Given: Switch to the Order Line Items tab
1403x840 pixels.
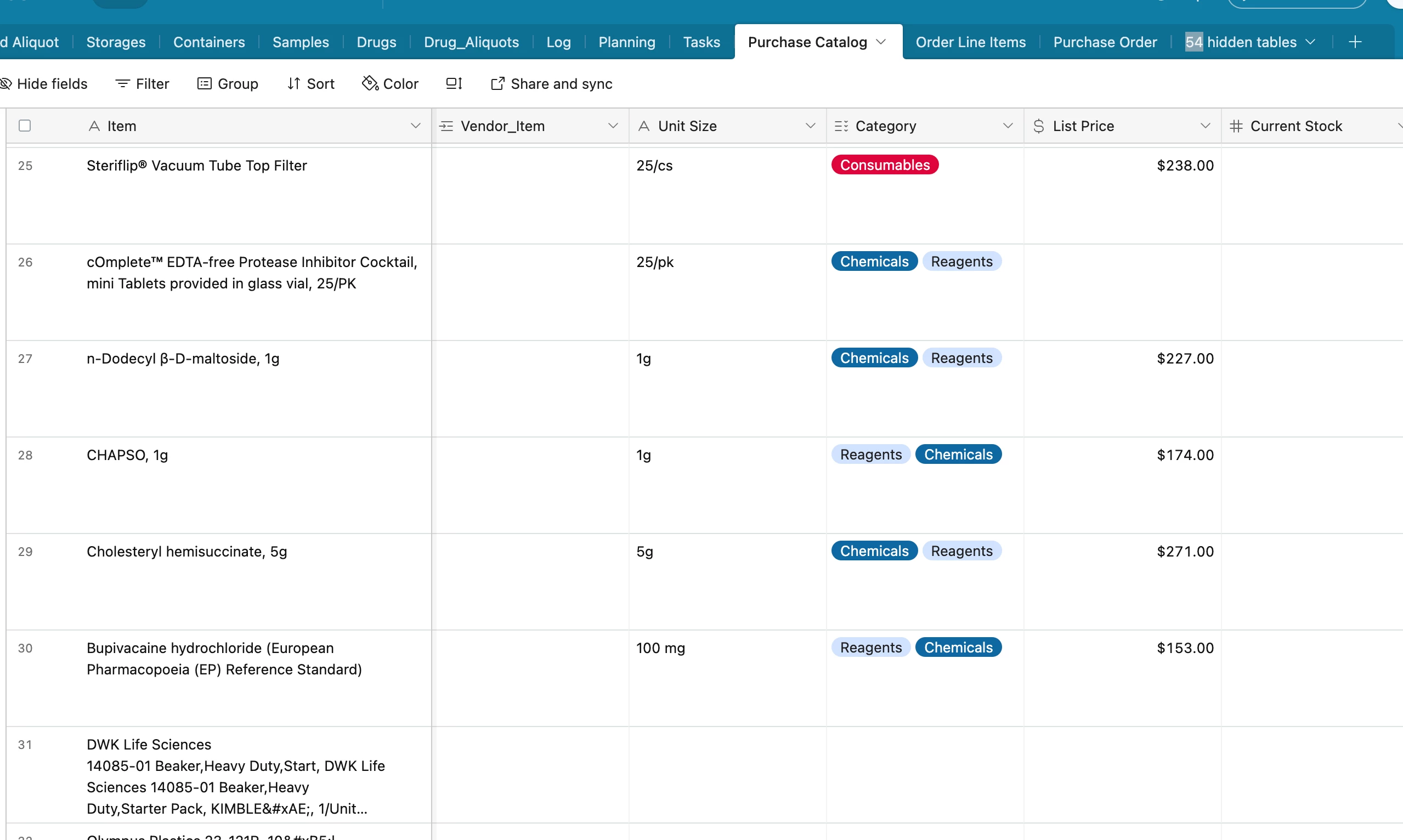Looking at the screenshot, I should (970, 42).
